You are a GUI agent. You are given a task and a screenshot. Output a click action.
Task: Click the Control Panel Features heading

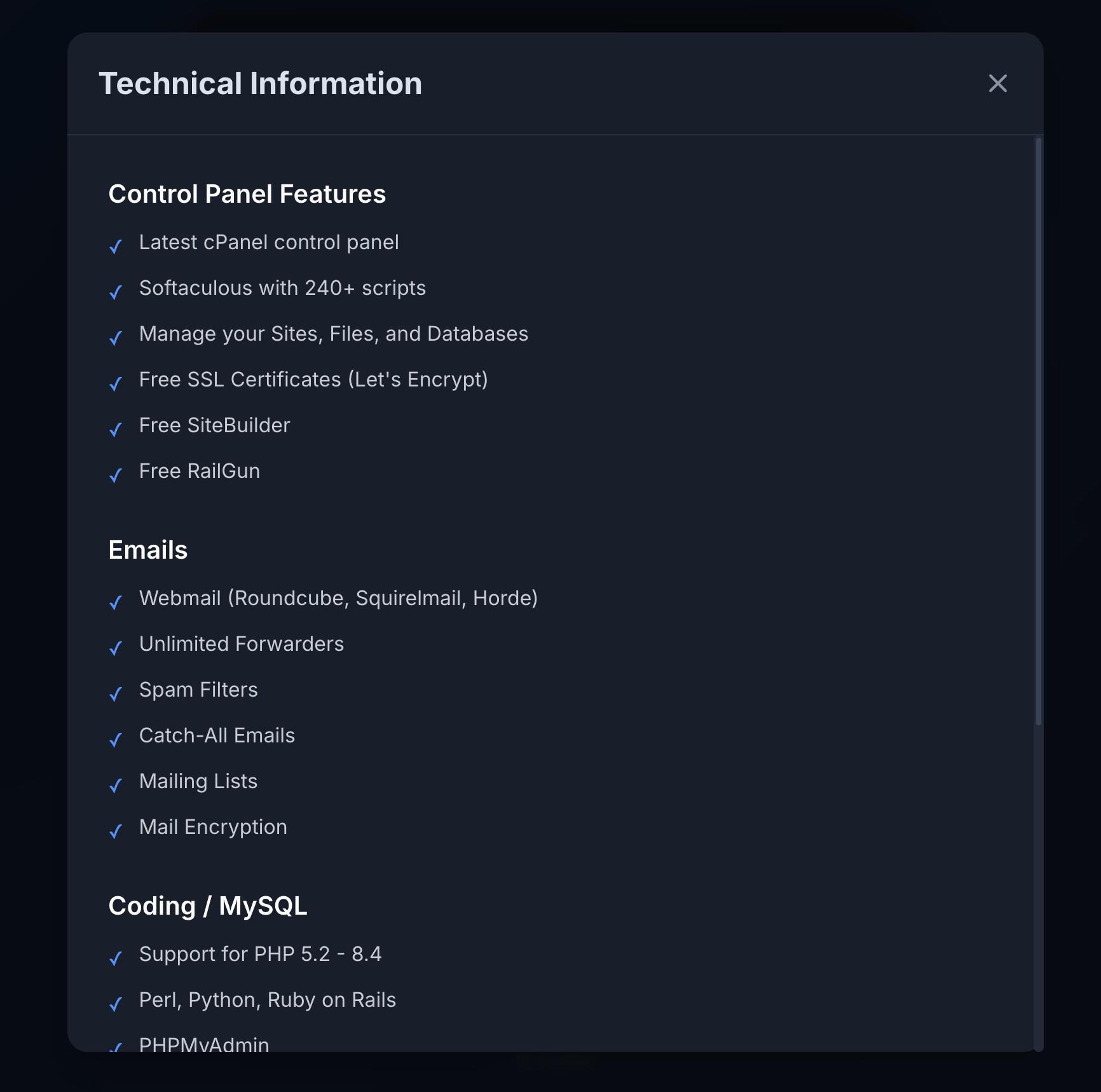(x=247, y=194)
